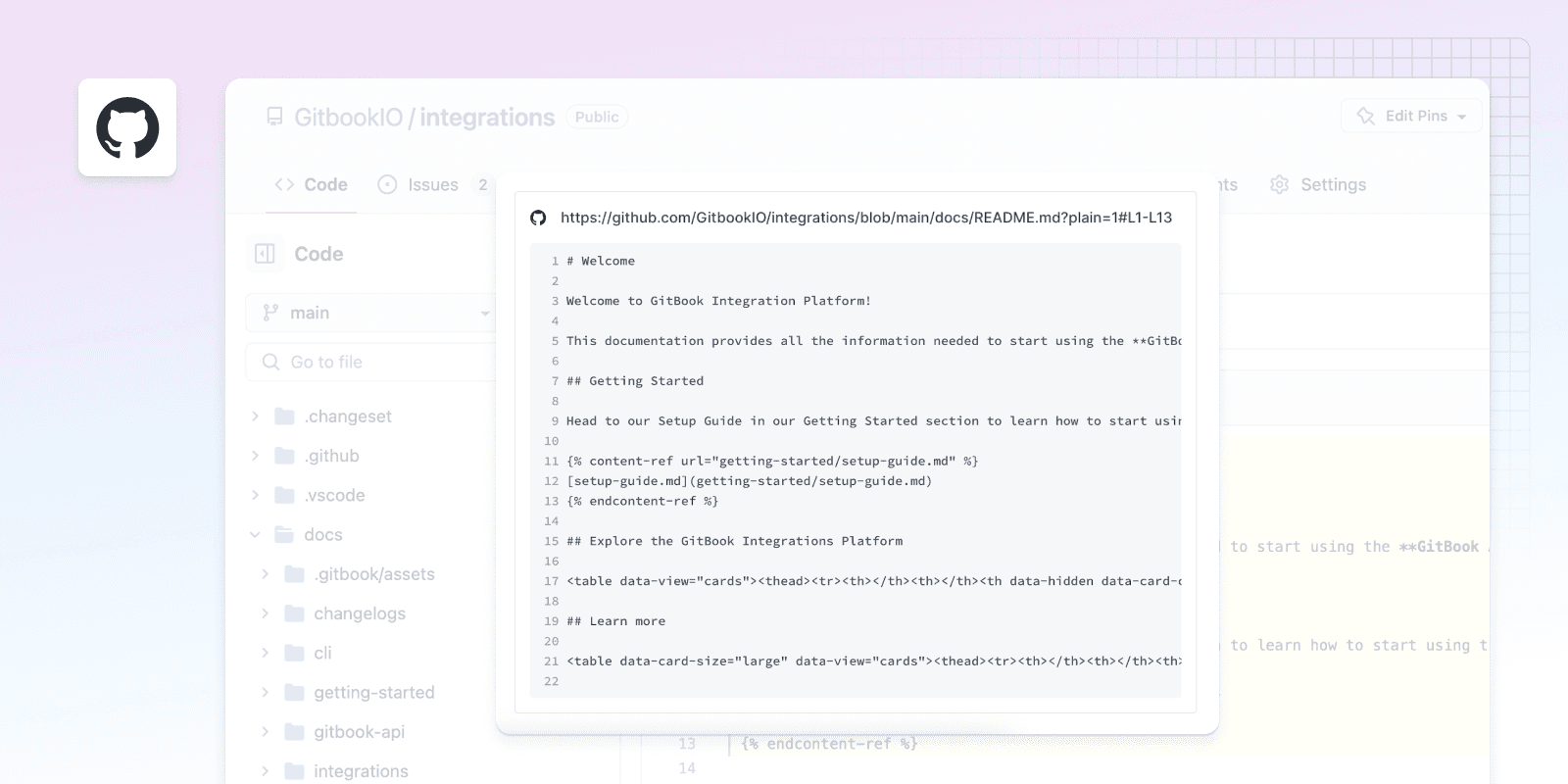
Task: Collapse the docs folder chevron
Action: [x=255, y=534]
